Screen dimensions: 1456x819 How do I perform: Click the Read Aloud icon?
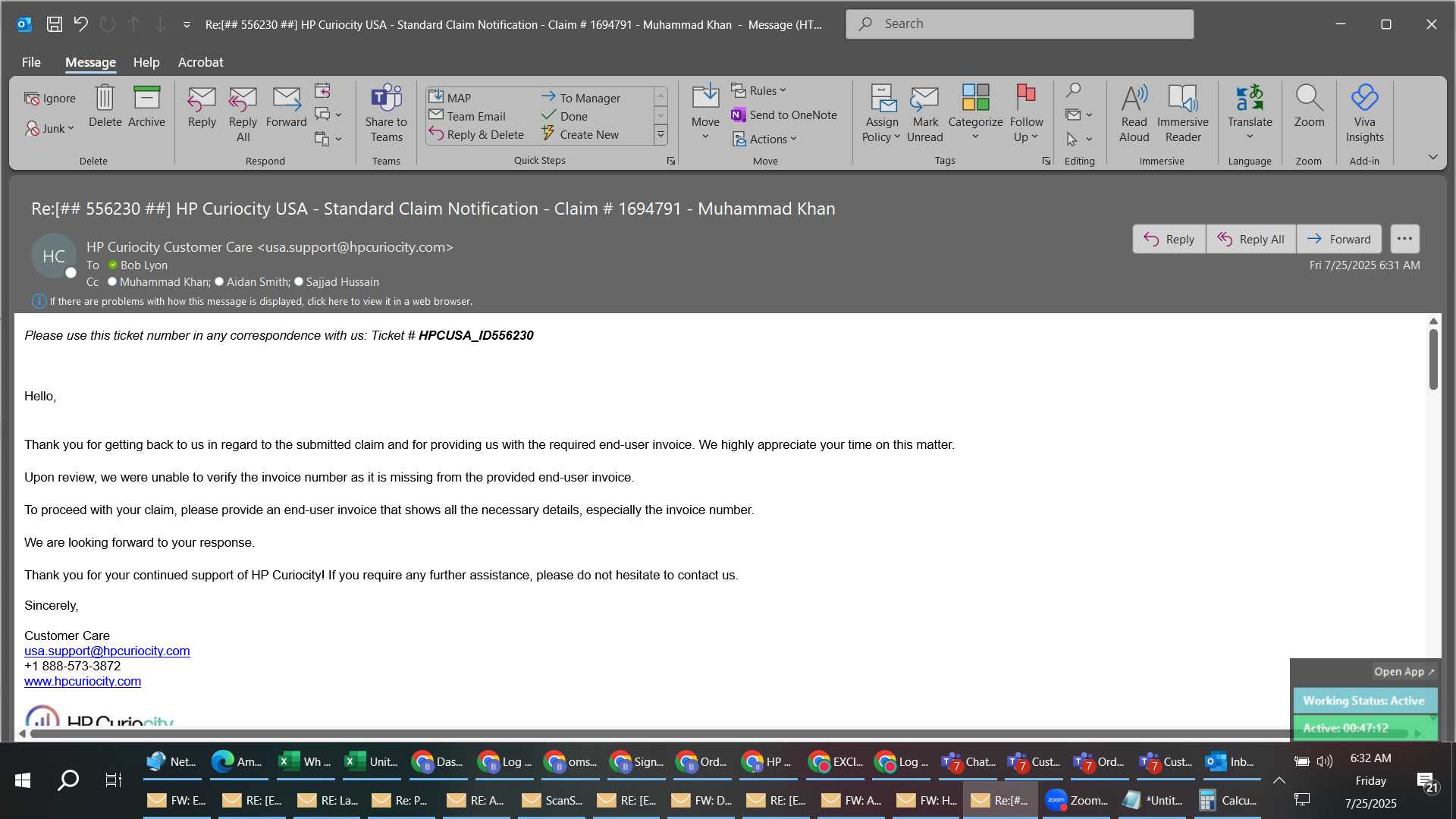click(x=1134, y=114)
